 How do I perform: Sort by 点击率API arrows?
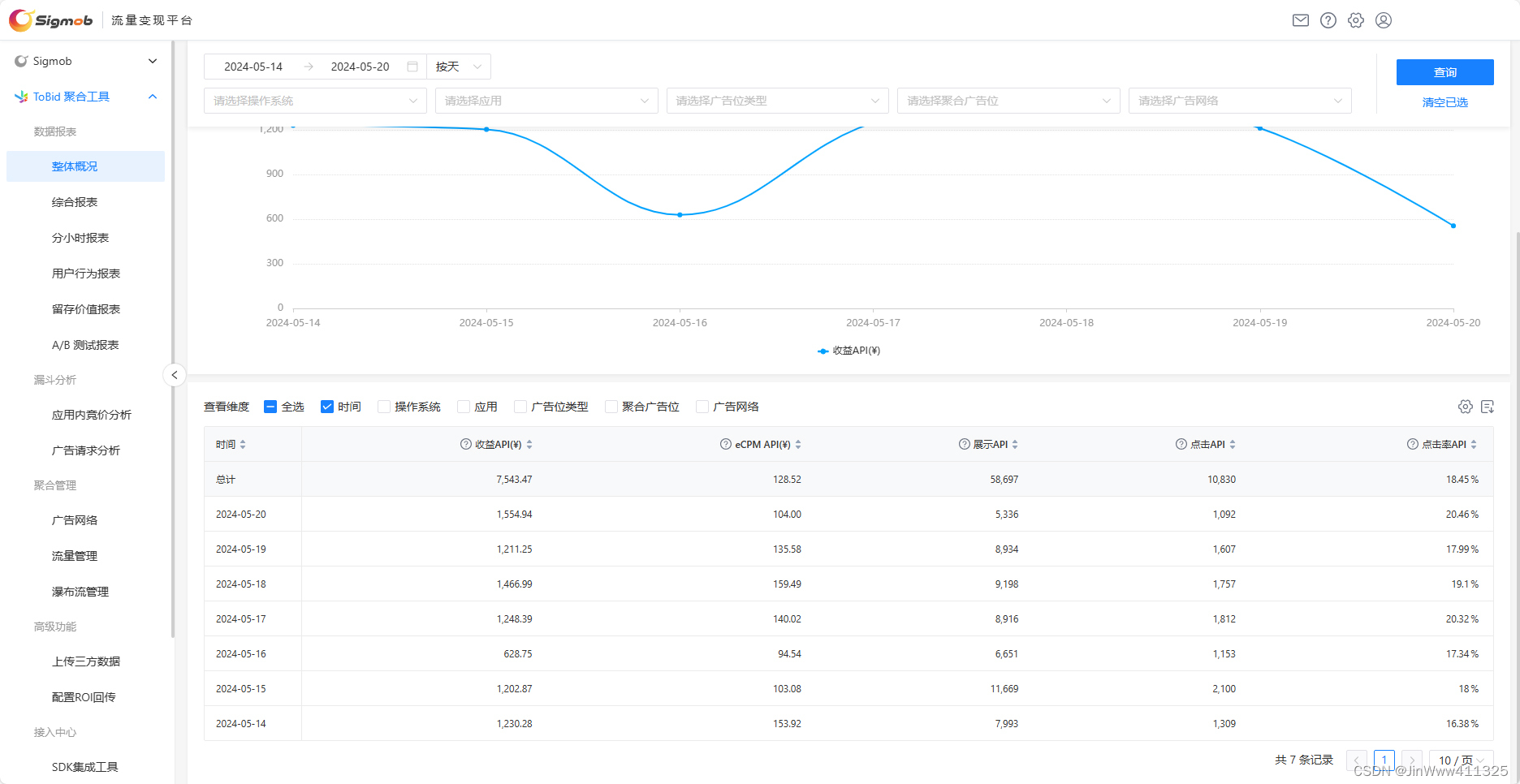point(1474,445)
